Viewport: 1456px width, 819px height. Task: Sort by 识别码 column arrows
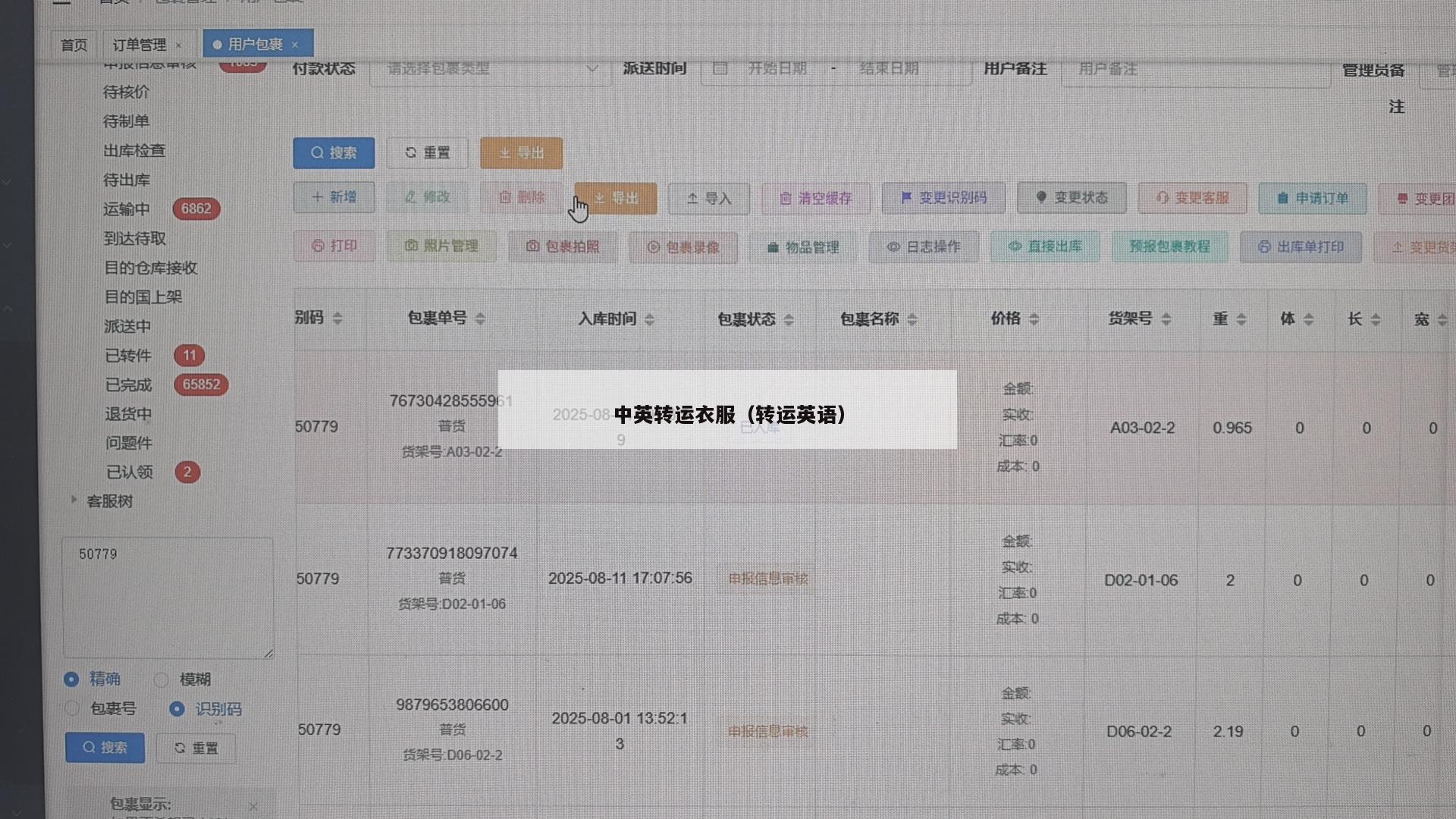tap(337, 318)
